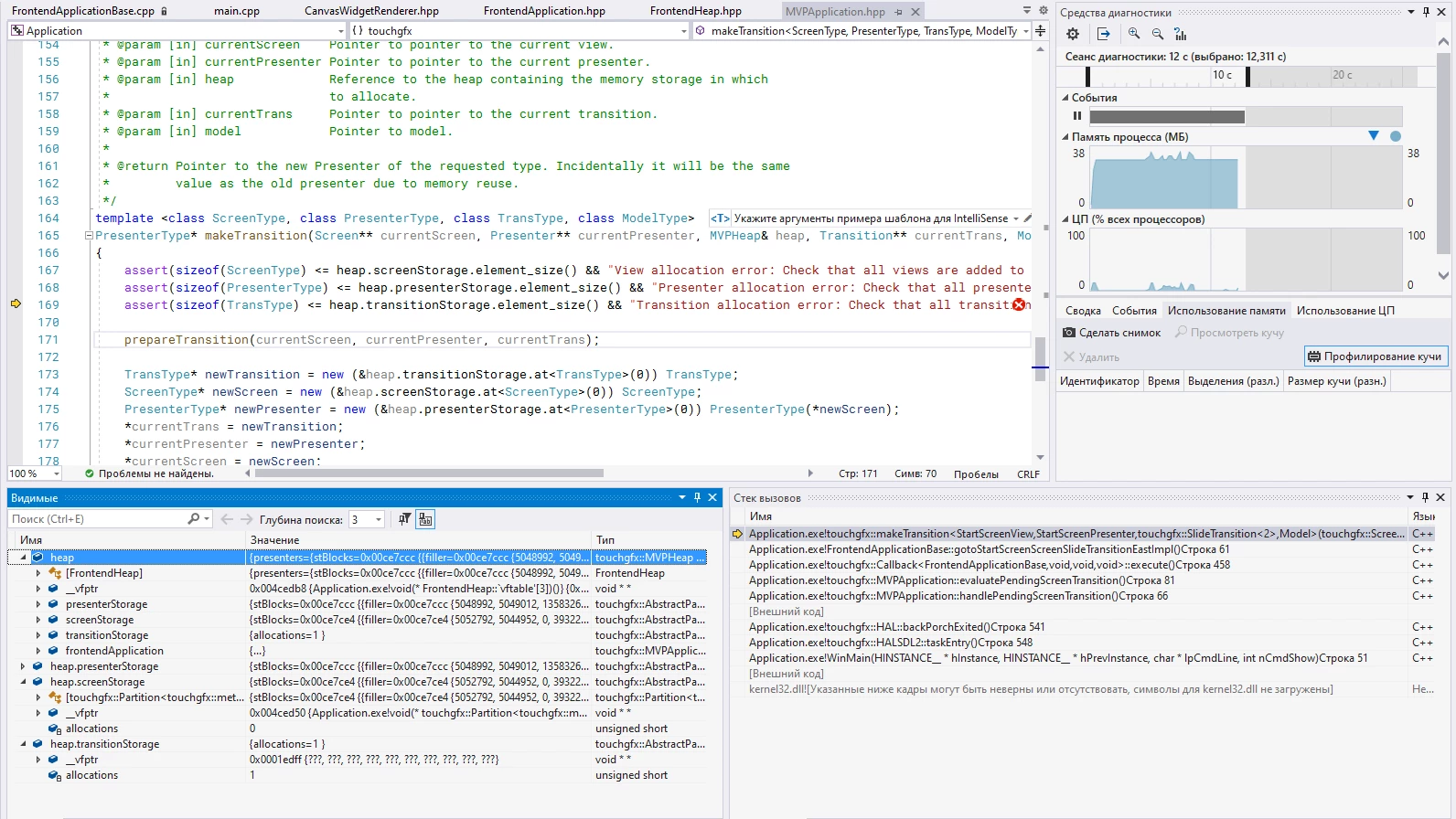Expand the presenterStorage node under heap

(38, 604)
